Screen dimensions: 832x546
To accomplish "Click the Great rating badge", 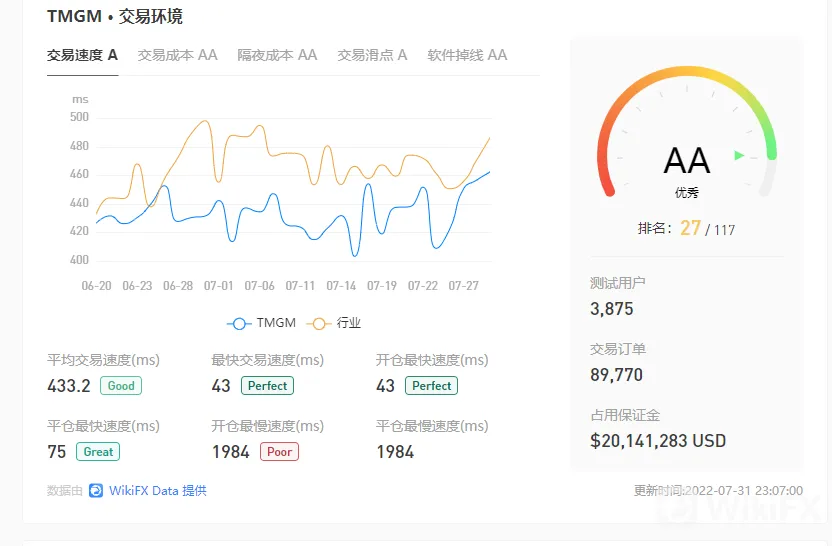I will (x=98, y=452).
